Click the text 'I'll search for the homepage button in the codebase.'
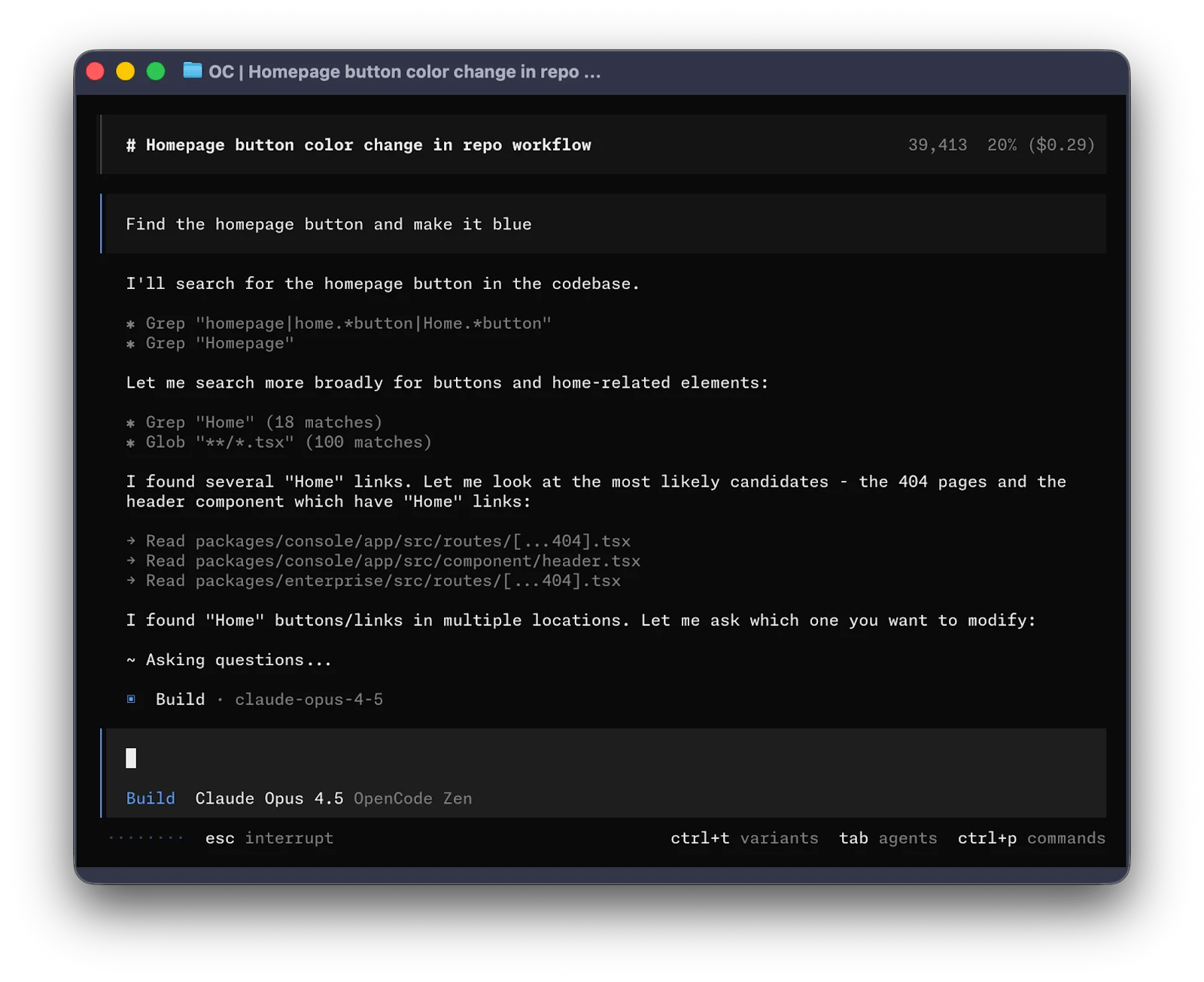The width and height of the screenshot is (1204, 982). tap(383, 284)
